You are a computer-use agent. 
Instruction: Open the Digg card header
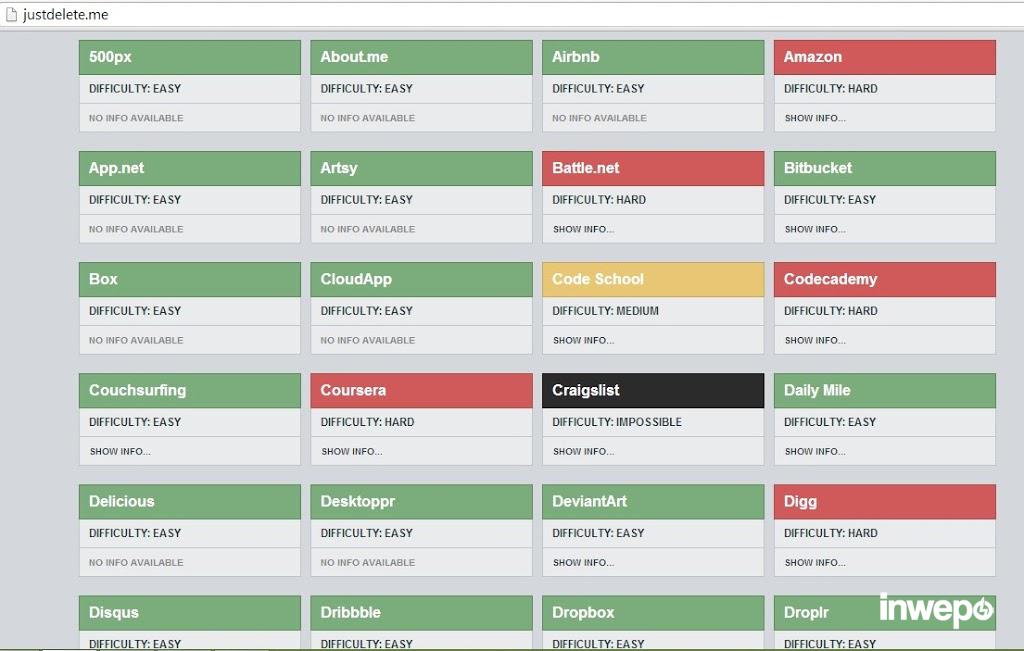(885, 501)
